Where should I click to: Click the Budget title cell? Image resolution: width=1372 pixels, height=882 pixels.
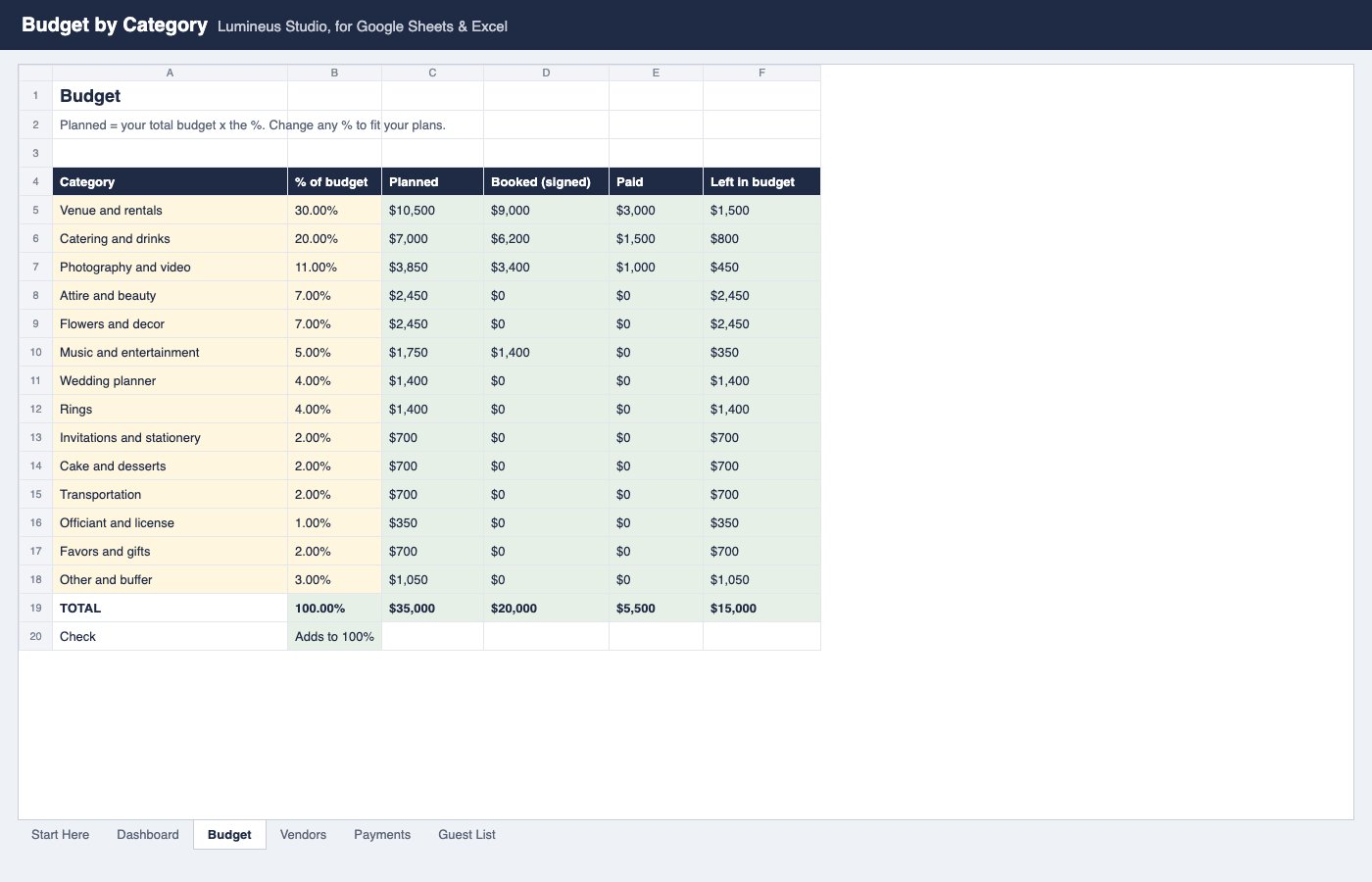coord(170,96)
